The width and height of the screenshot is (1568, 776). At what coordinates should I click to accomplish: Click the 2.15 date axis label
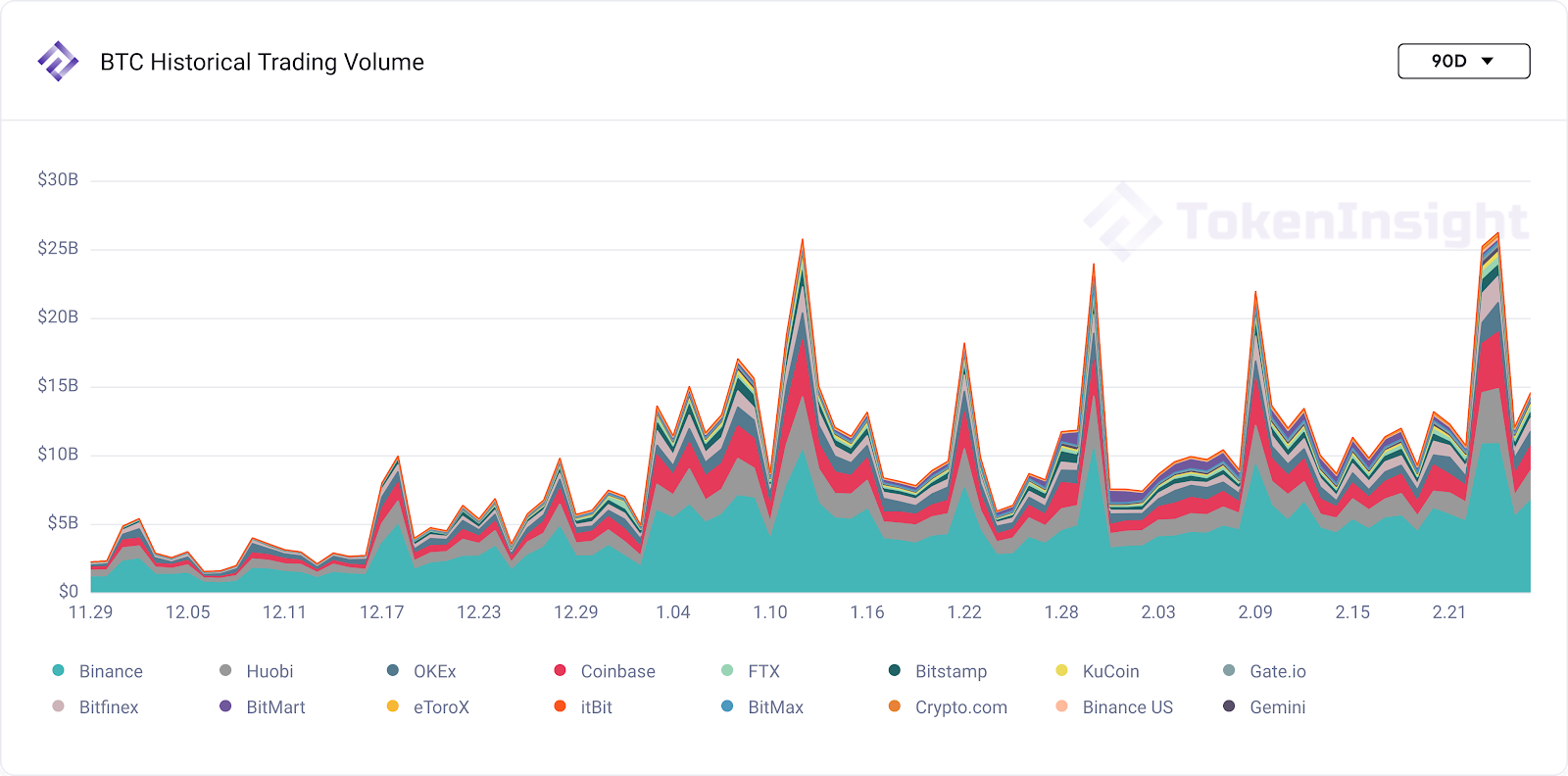pyautogui.click(x=1352, y=612)
